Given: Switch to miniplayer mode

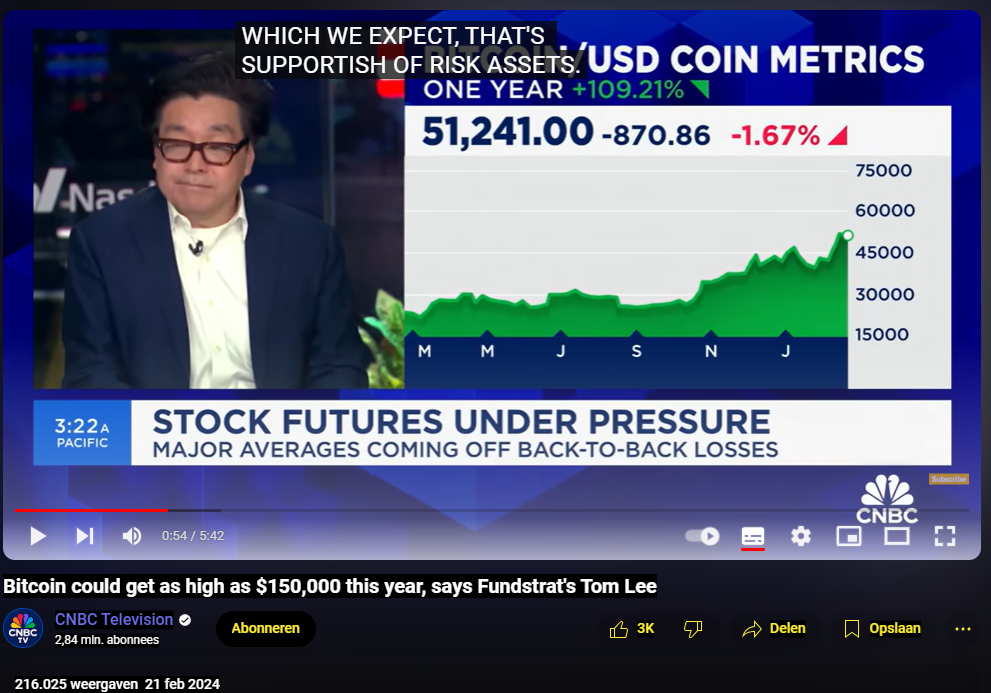Looking at the screenshot, I should point(849,536).
